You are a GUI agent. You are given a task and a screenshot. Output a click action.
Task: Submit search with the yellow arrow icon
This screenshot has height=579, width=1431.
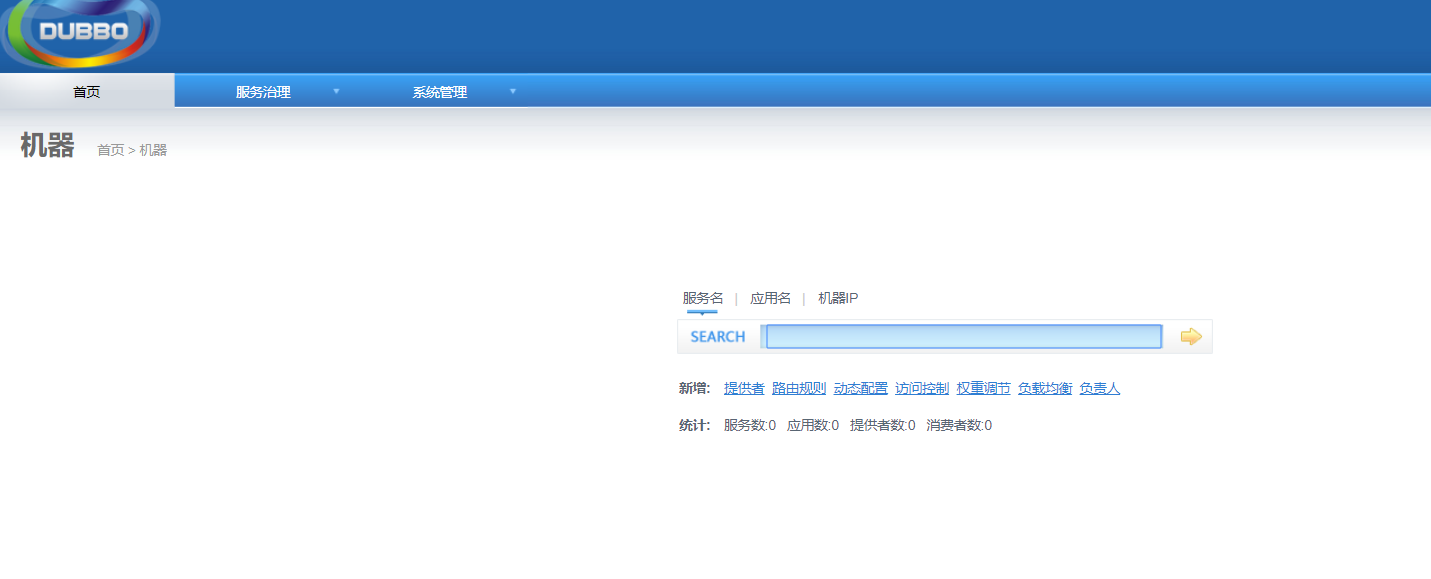(x=1190, y=337)
